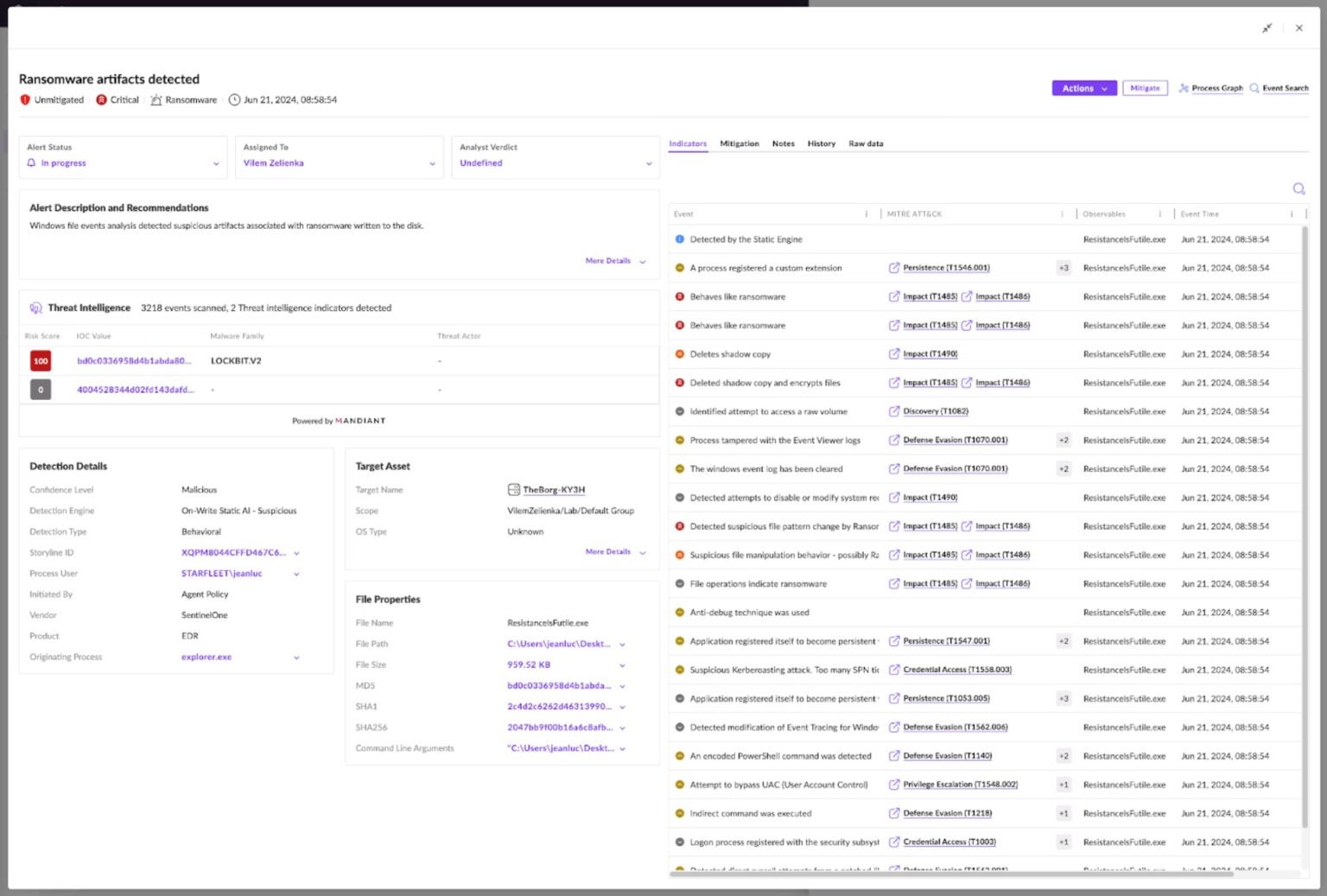Select the Ransomware threat category icon
This screenshot has width=1327, height=896.
(x=156, y=99)
